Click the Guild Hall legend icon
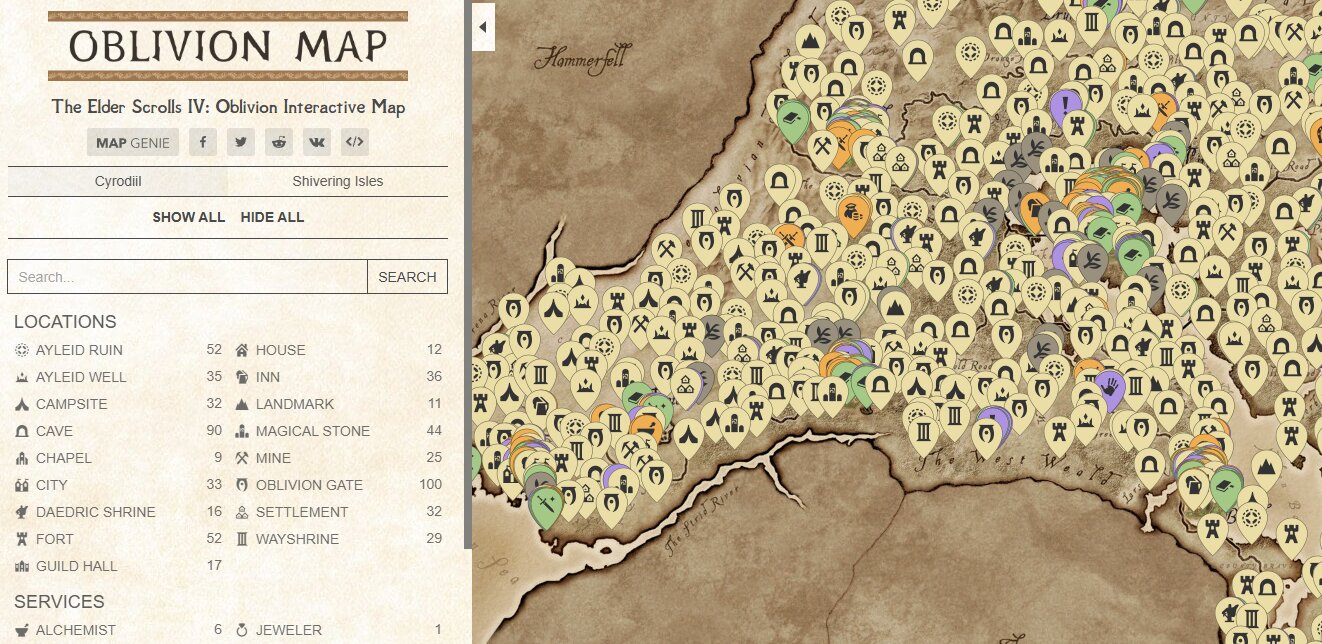Image resolution: width=1322 pixels, height=644 pixels. (x=22, y=566)
